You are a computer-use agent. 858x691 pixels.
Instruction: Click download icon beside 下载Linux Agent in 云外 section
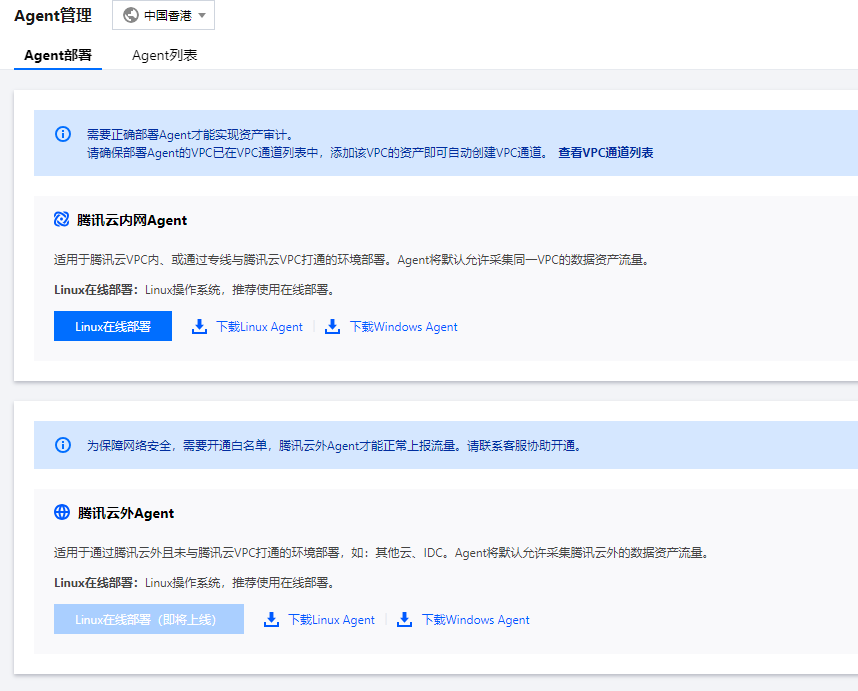click(x=271, y=620)
